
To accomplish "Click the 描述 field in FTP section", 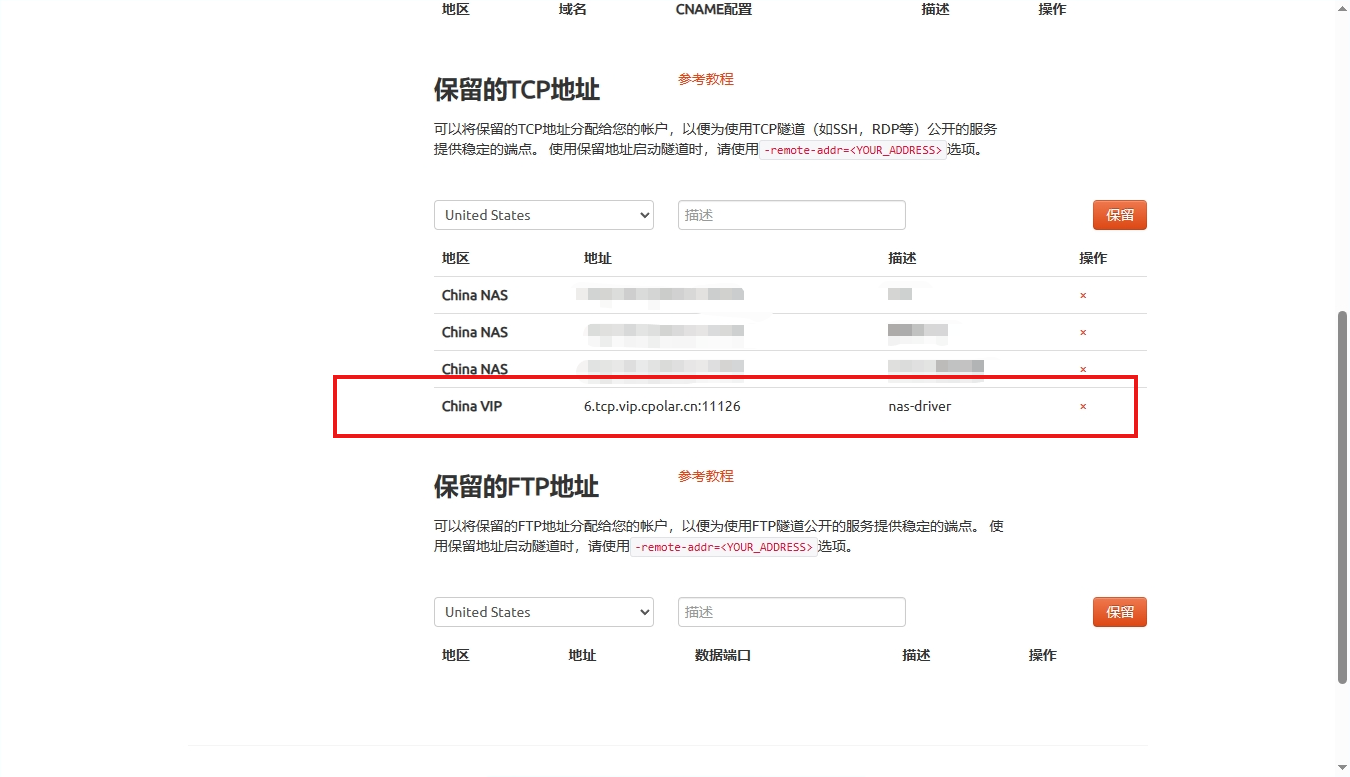I will click(x=791, y=612).
